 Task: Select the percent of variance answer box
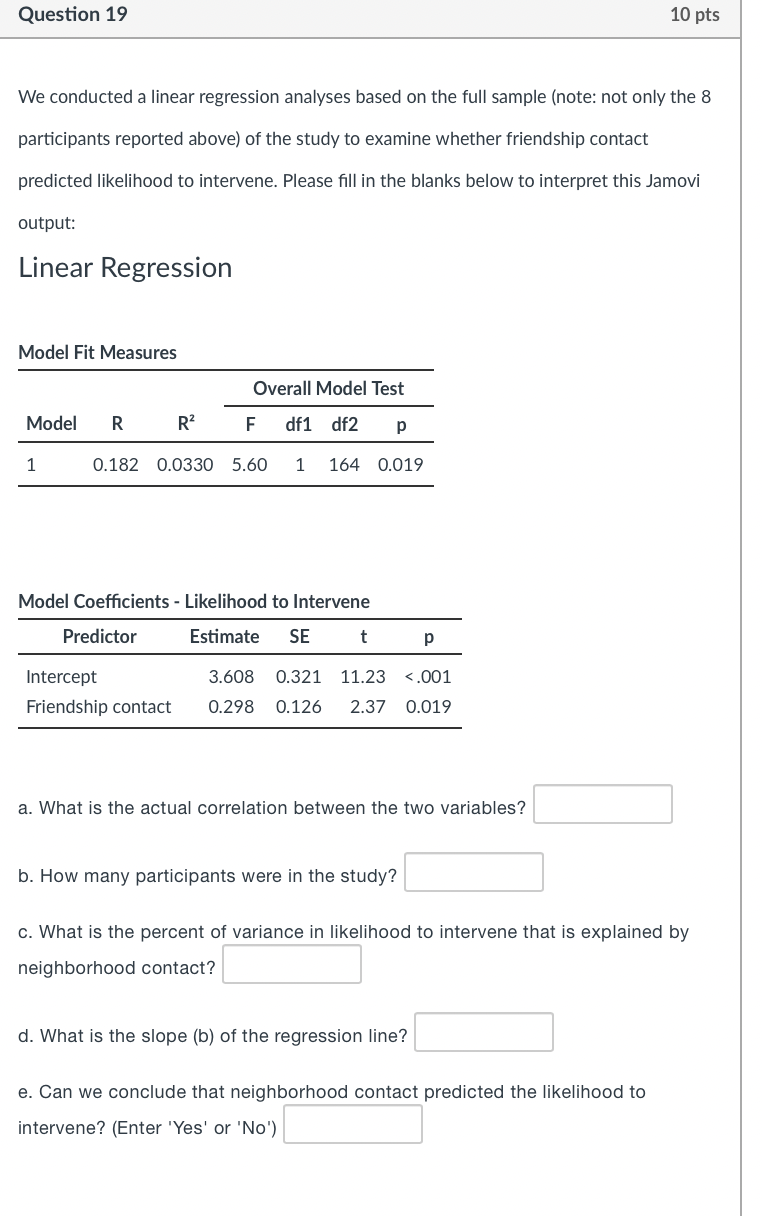click(x=291, y=963)
